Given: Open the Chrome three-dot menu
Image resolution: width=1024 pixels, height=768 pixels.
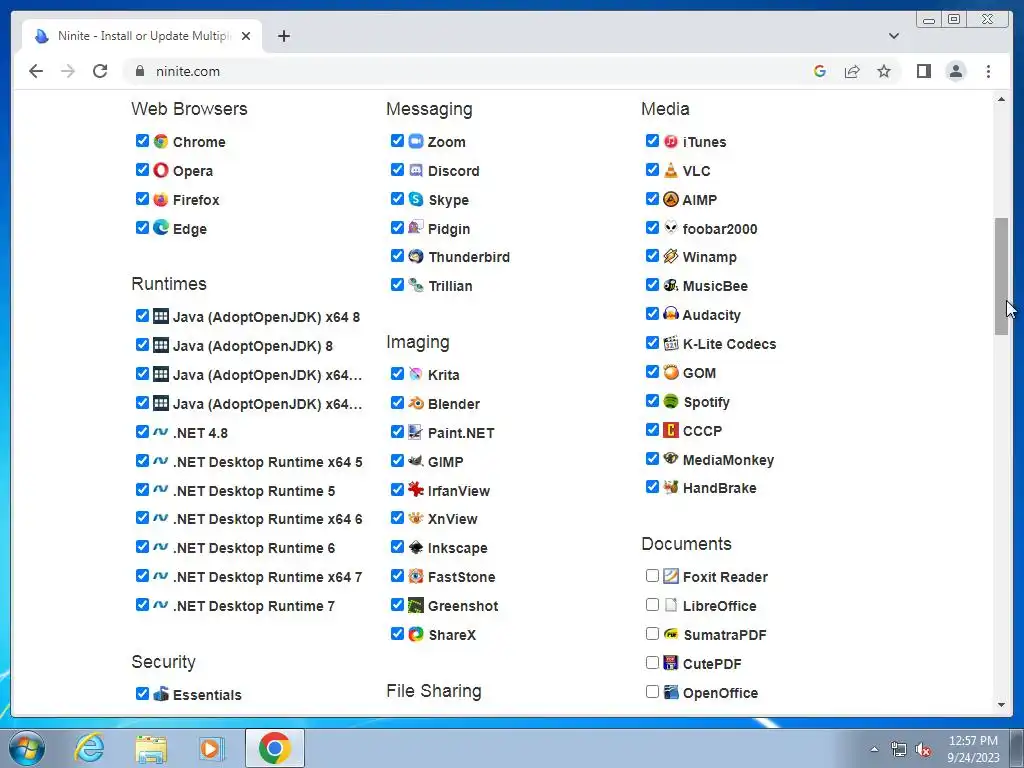Looking at the screenshot, I should (x=988, y=71).
